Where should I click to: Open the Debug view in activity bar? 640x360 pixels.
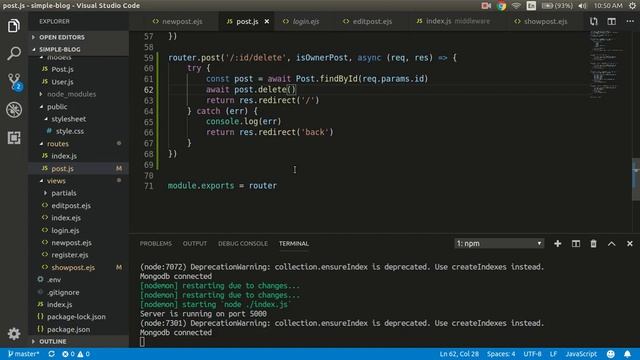point(14,109)
